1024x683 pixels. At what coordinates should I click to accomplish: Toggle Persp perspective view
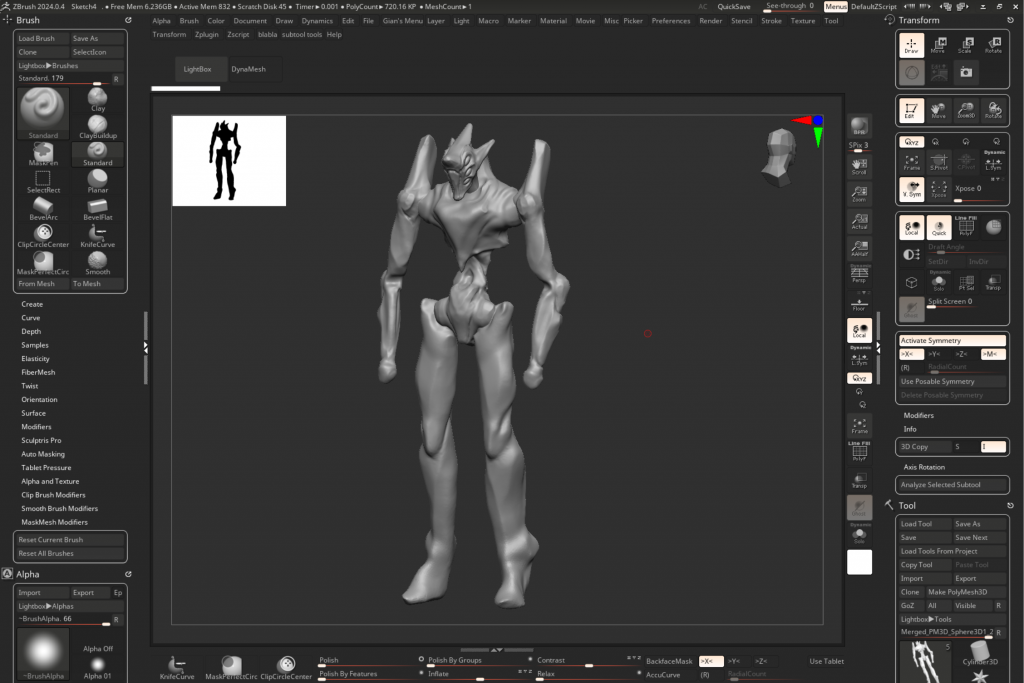859,274
